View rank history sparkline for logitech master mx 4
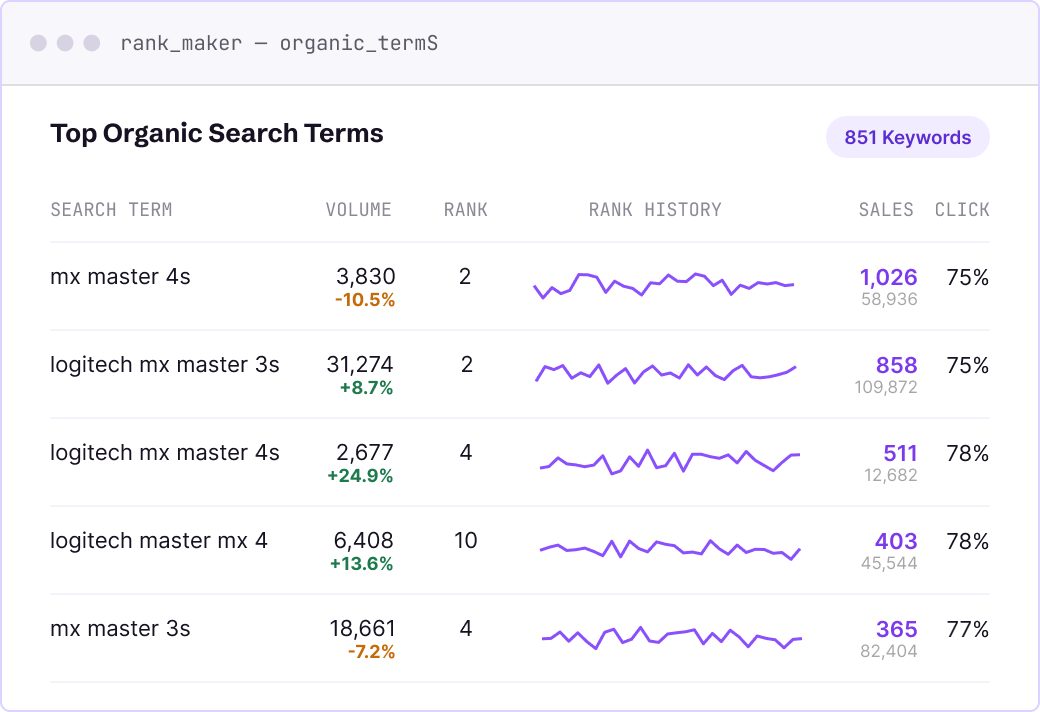The width and height of the screenshot is (1040, 712). click(x=670, y=549)
